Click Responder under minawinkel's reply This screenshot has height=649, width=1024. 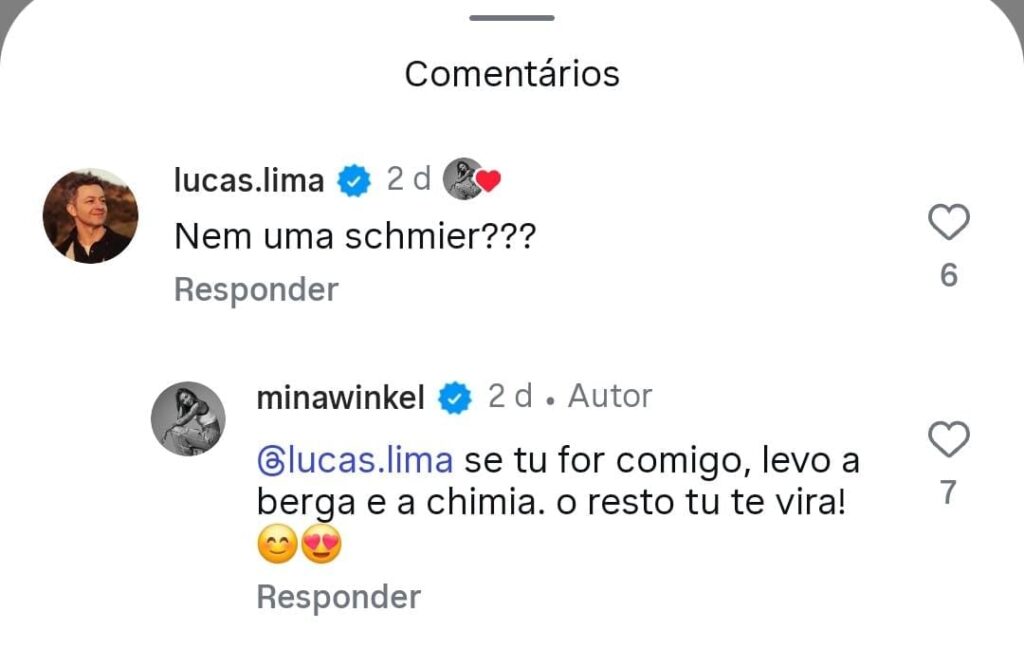point(337,597)
